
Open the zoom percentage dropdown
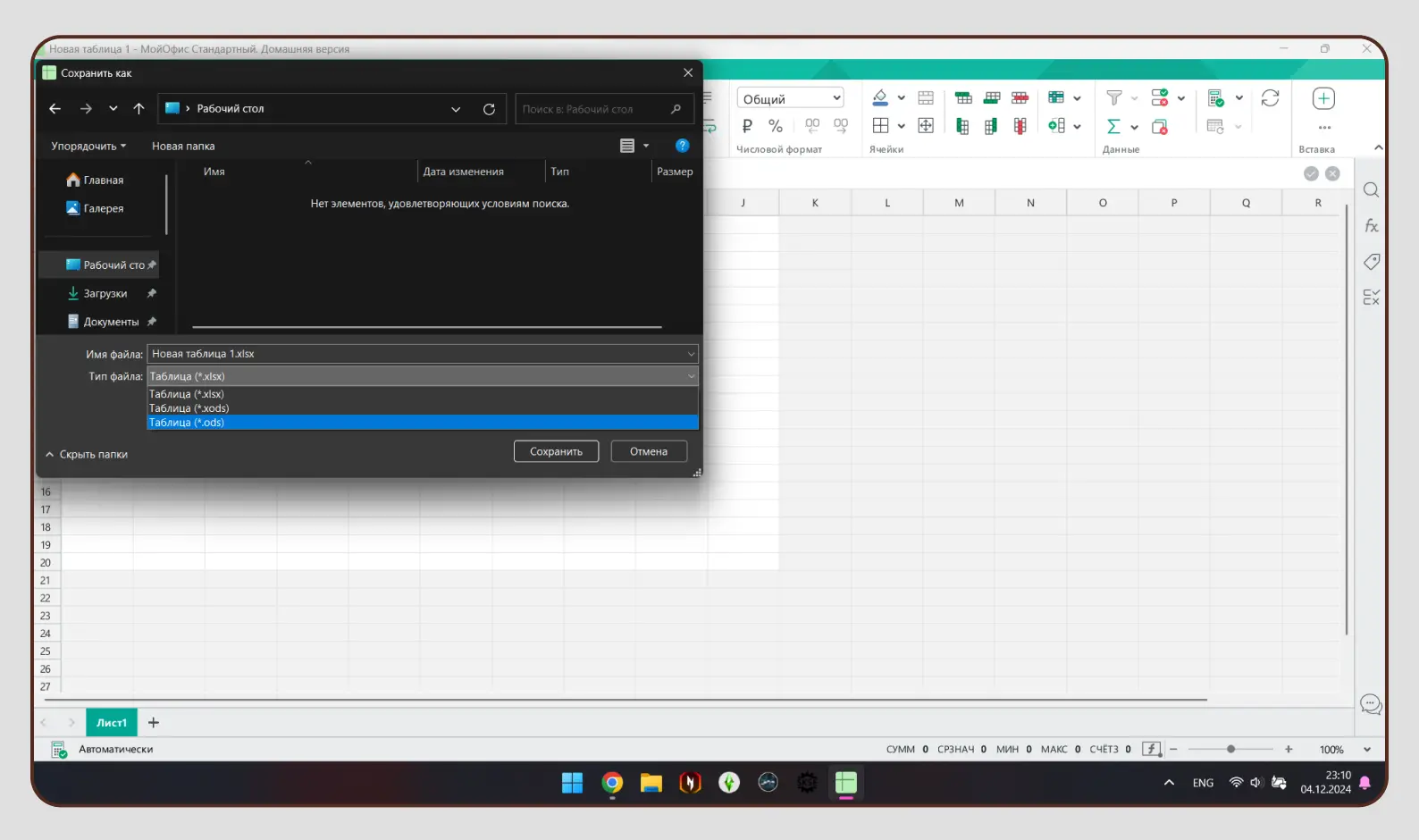coord(1366,750)
